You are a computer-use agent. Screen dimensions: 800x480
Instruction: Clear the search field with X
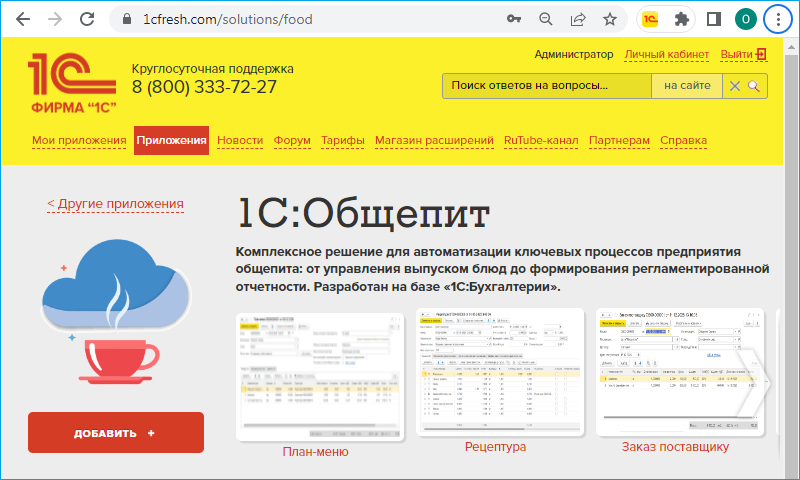pos(735,86)
